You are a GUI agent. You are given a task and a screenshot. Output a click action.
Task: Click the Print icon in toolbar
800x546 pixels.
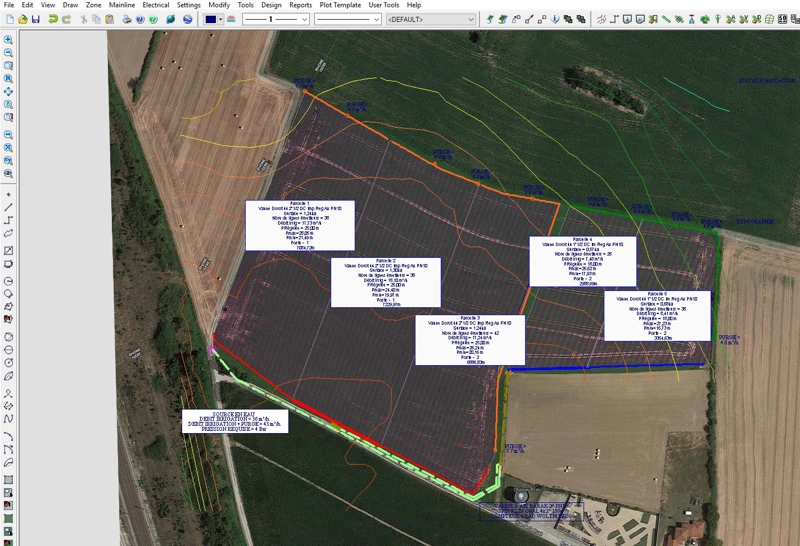(x=124, y=19)
